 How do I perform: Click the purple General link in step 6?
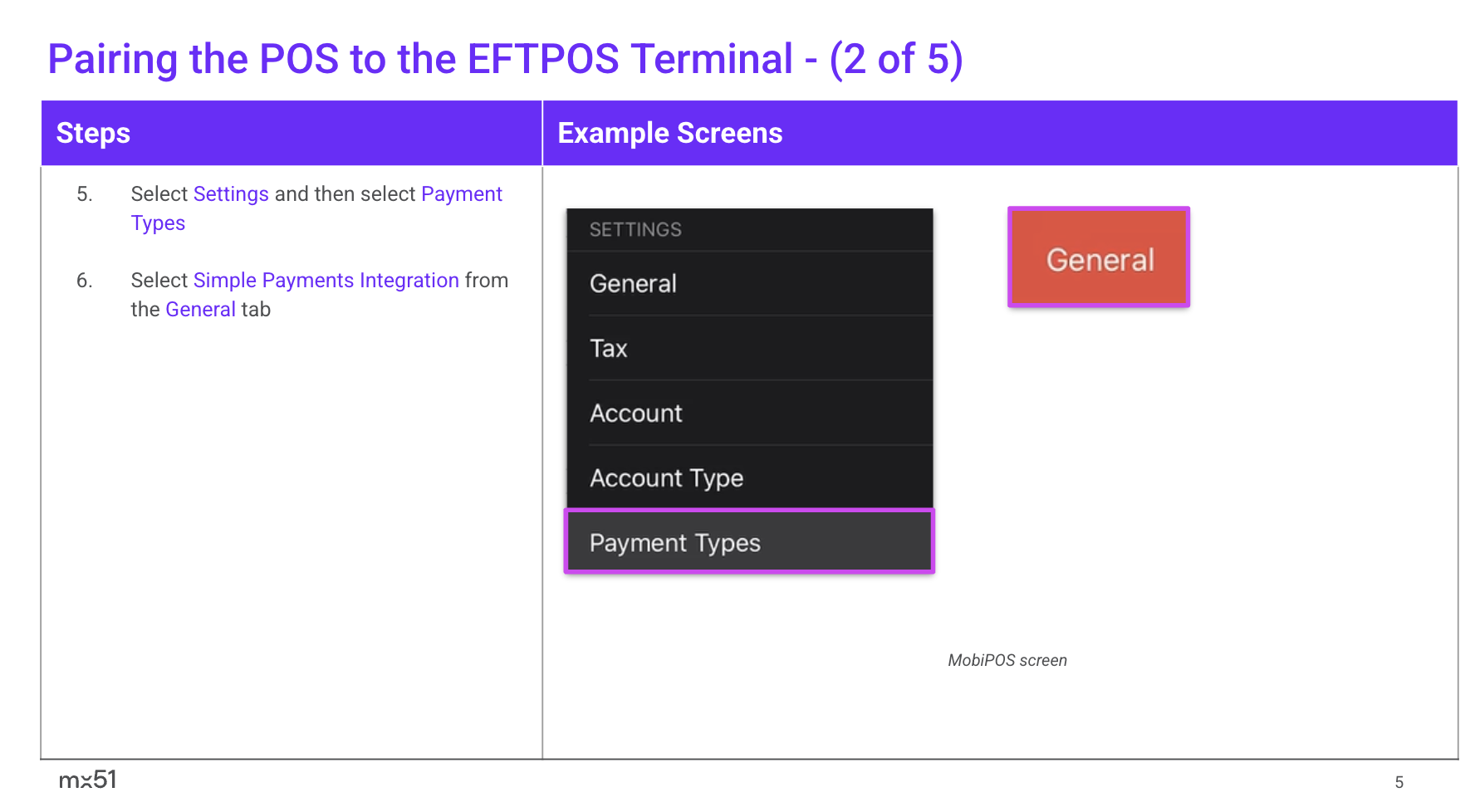click(200, 310)
